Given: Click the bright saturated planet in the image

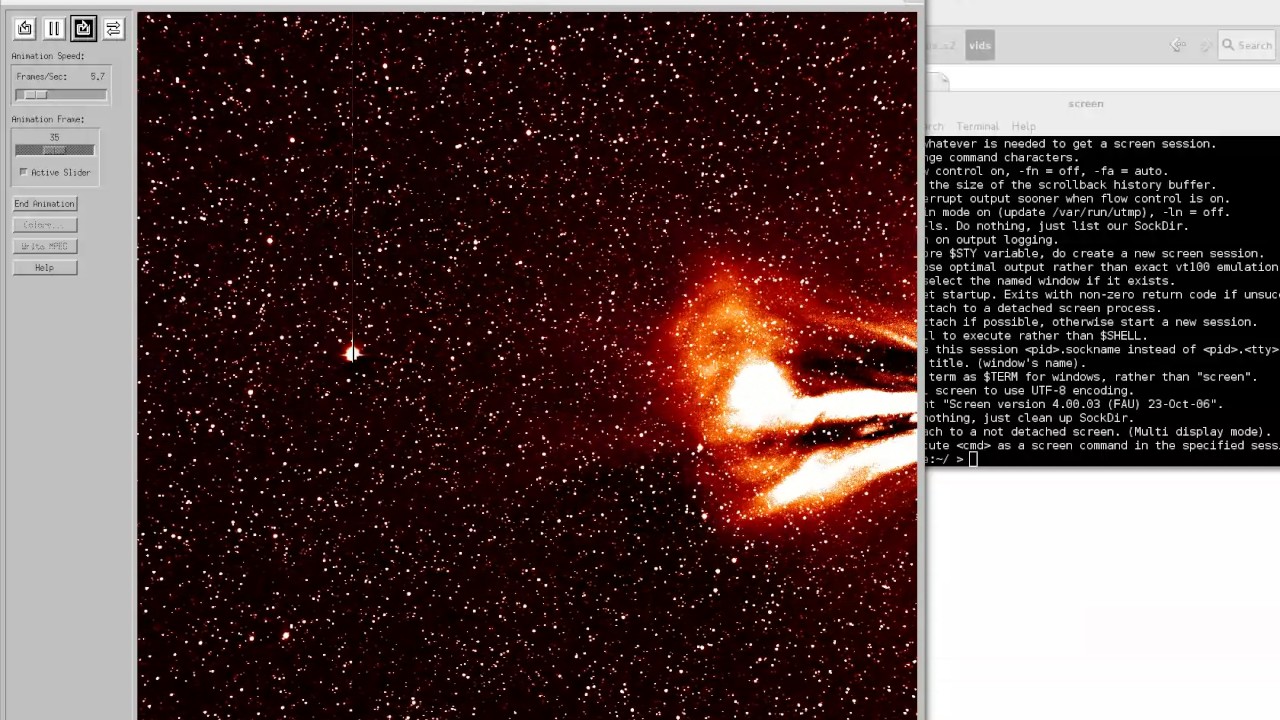Looking at the screenshot, I should tap(352, 352).
